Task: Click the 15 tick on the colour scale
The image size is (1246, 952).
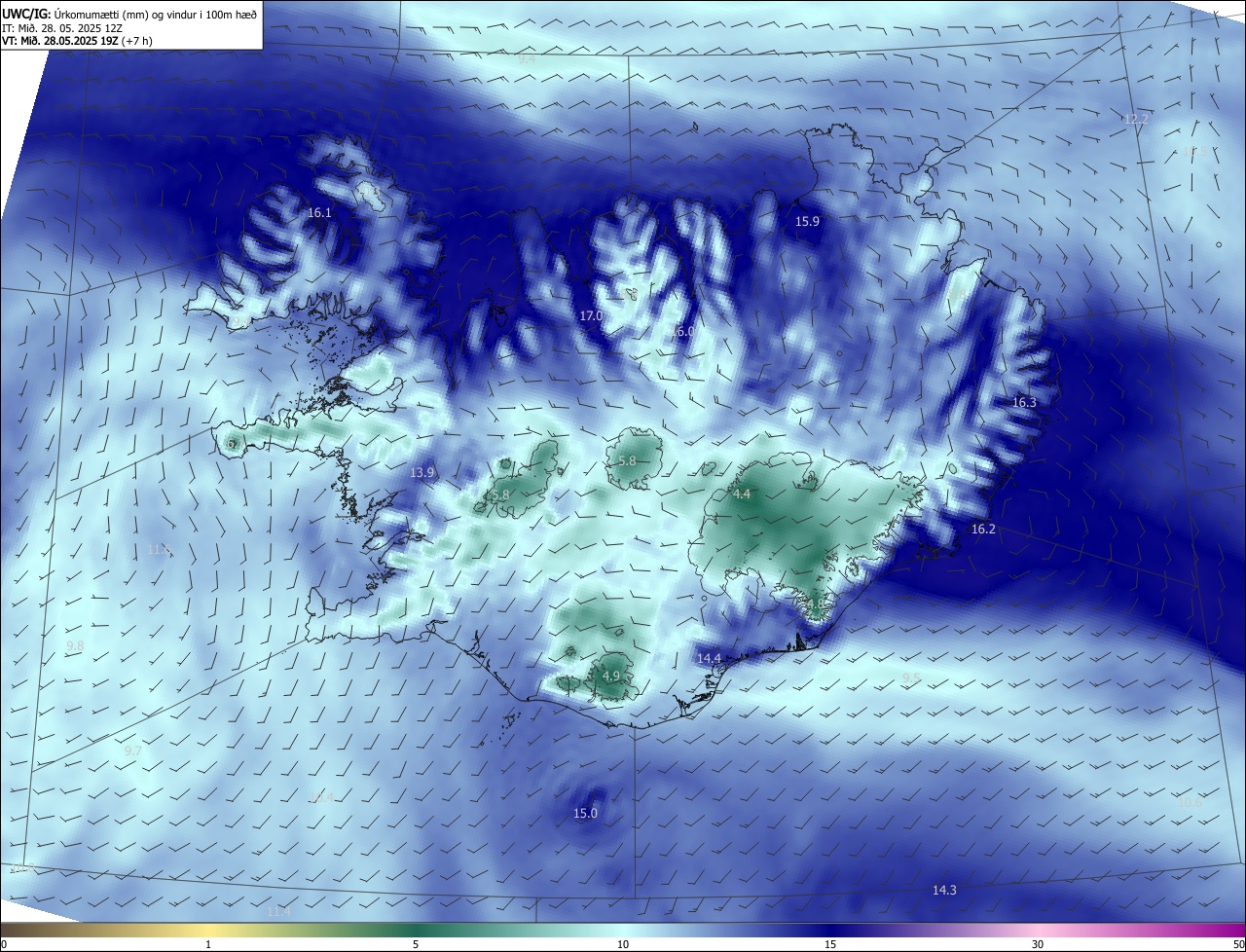Action: 830,944
